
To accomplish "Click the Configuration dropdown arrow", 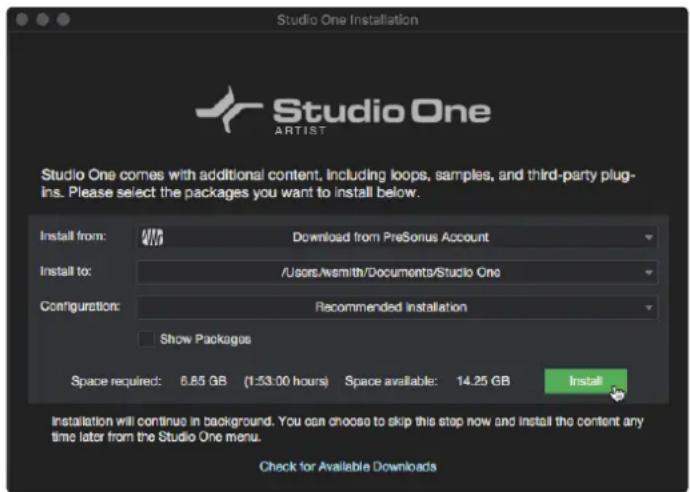I will tap(648, 308).
